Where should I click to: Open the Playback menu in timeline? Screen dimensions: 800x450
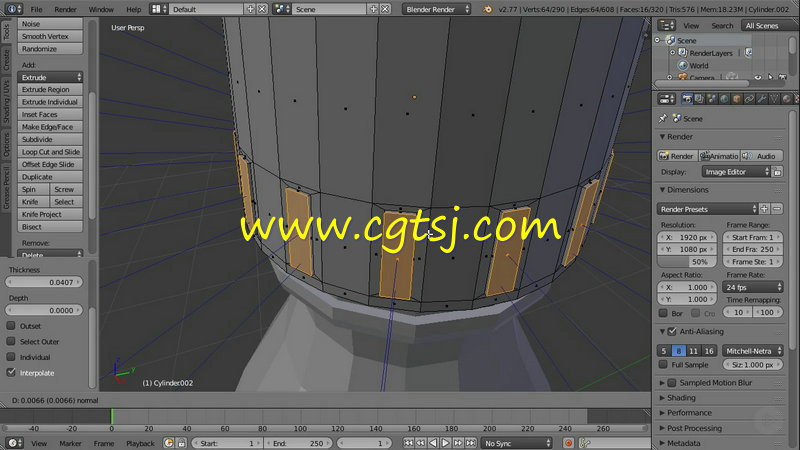pyautogui.click(x=140, y=443)
